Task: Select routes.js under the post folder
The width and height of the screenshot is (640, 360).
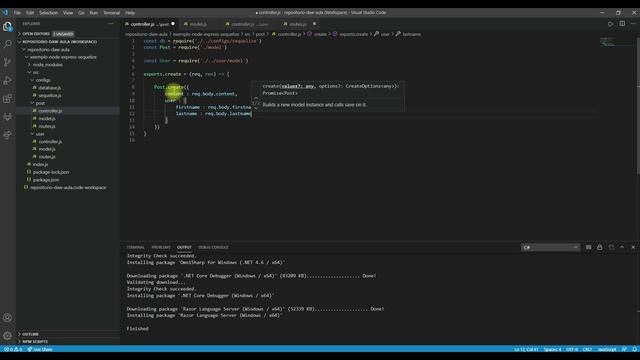Action: 47,126
